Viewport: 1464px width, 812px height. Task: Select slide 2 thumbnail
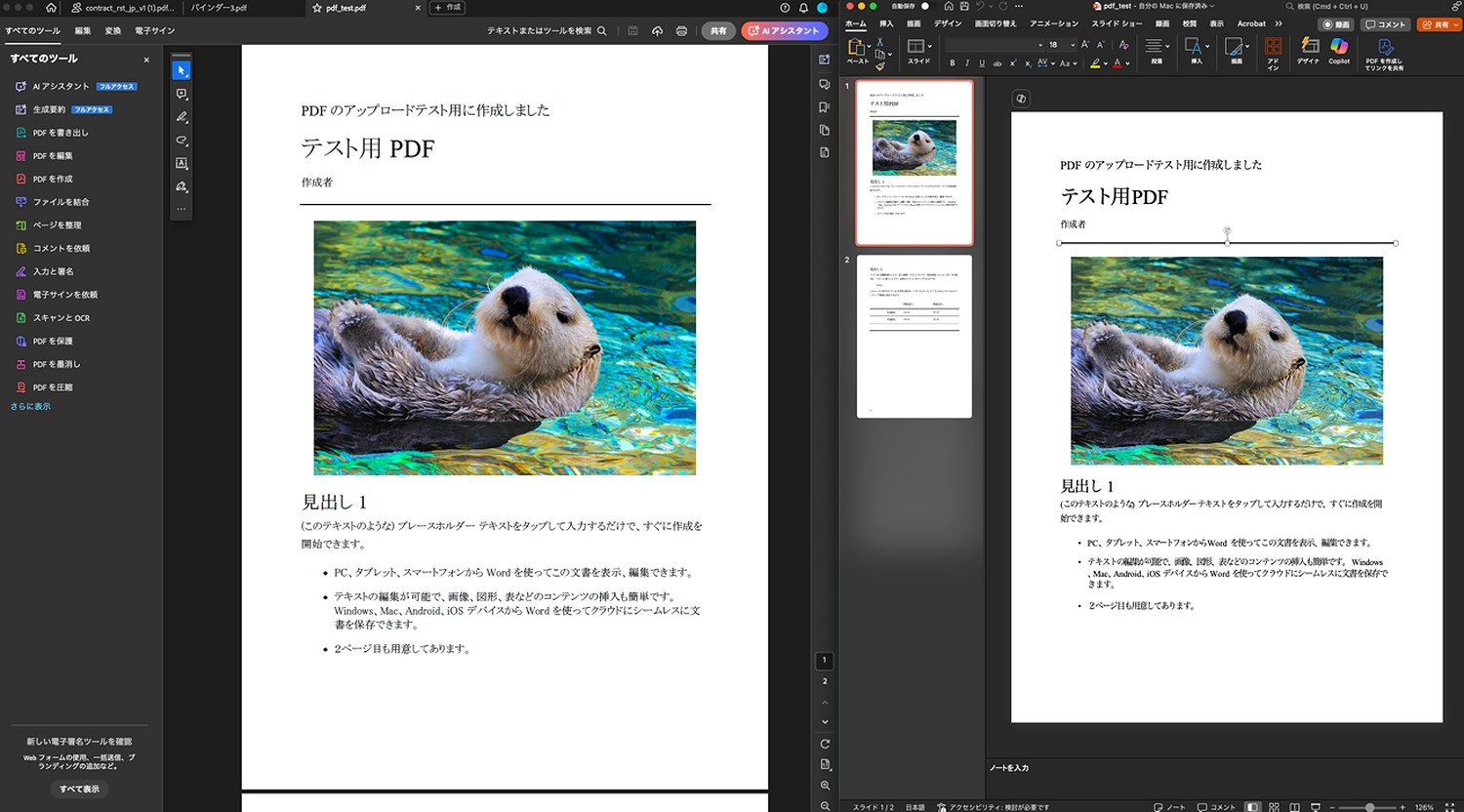coord(914,336)
